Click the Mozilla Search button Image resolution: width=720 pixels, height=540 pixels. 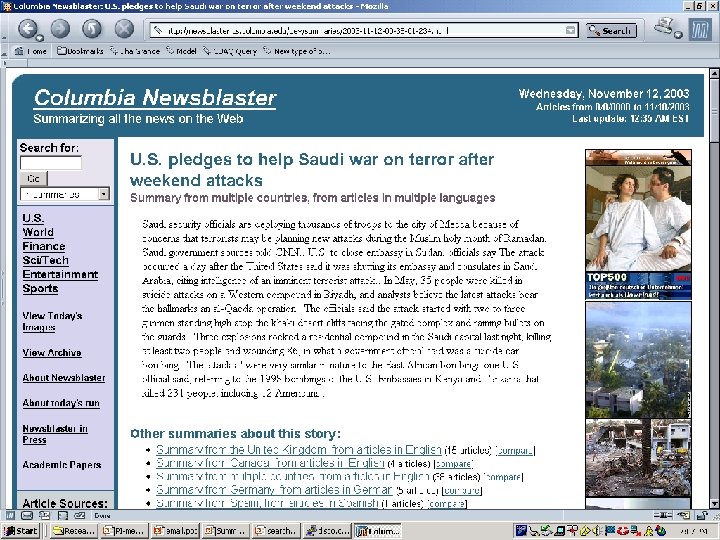click(611, 31)
